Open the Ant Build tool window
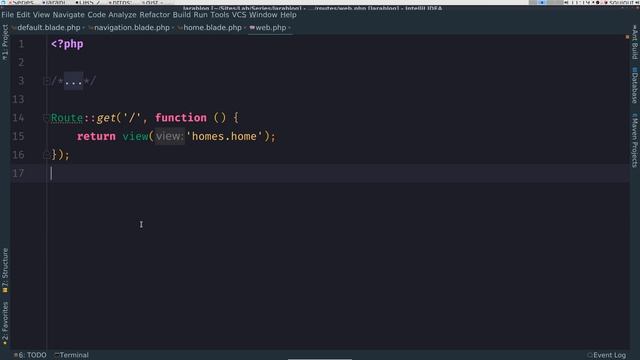The image size is (640, 360). click(635, 42)
